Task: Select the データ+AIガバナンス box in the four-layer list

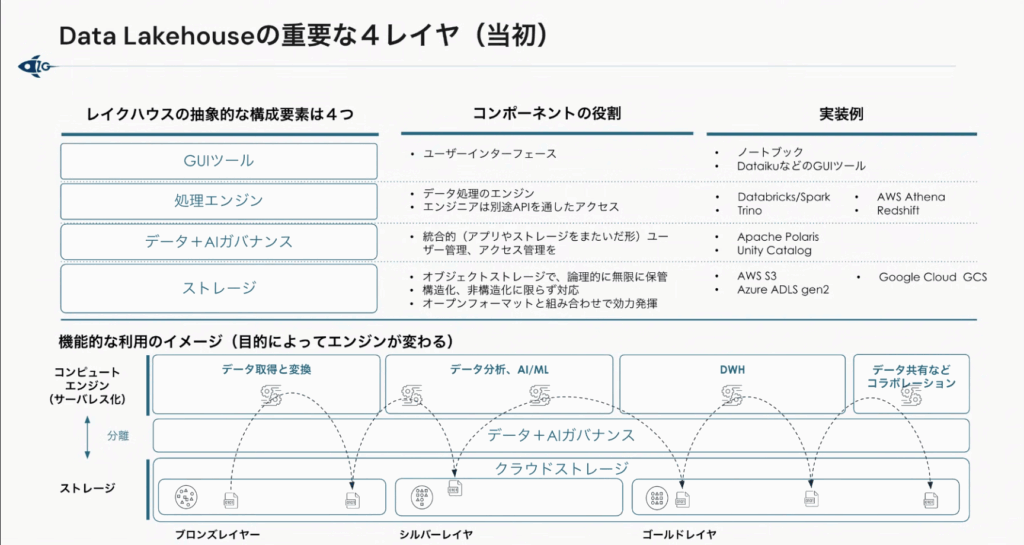Action: (x=219, y=241)
